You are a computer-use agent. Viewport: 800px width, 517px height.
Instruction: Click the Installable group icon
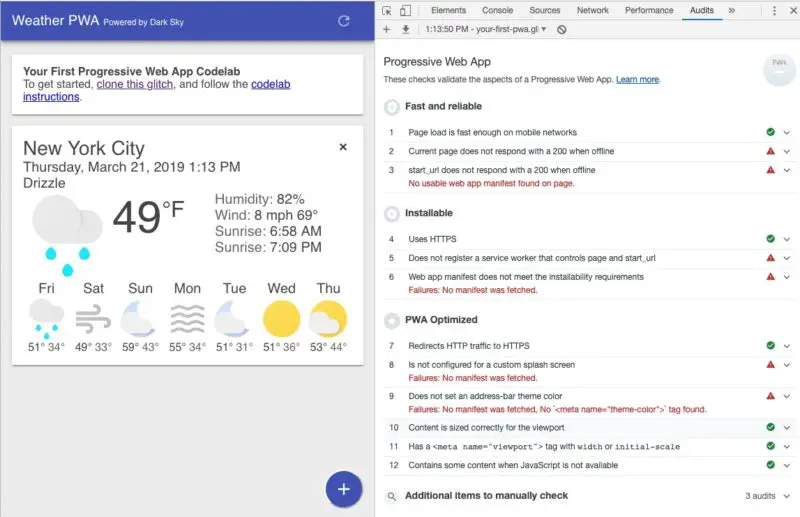click(392, 213)
